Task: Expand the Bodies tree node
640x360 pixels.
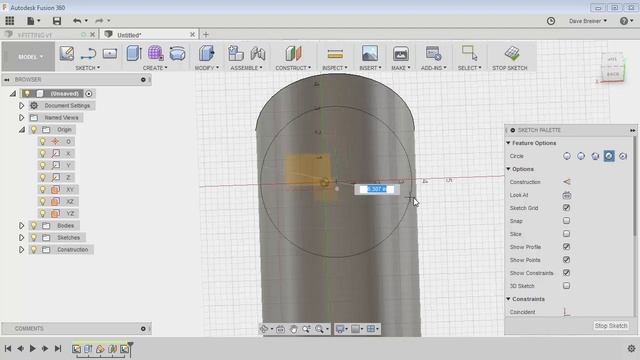Action: point(21,225)
